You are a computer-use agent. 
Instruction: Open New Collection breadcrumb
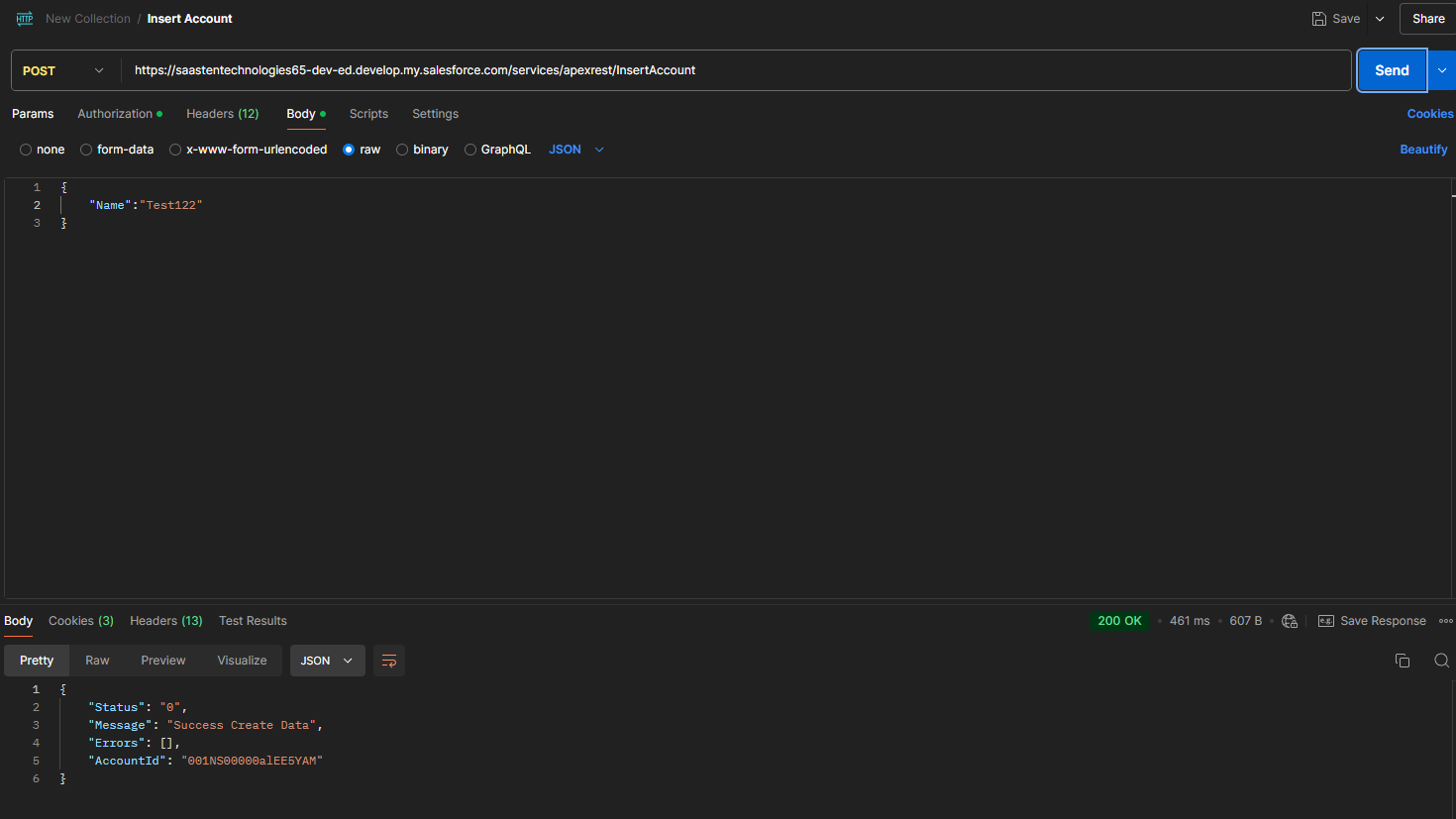coord(88,19)
